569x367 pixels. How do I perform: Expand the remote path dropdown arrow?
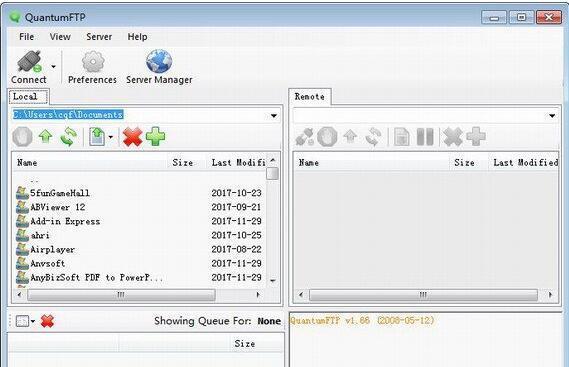tap(552, 116)
